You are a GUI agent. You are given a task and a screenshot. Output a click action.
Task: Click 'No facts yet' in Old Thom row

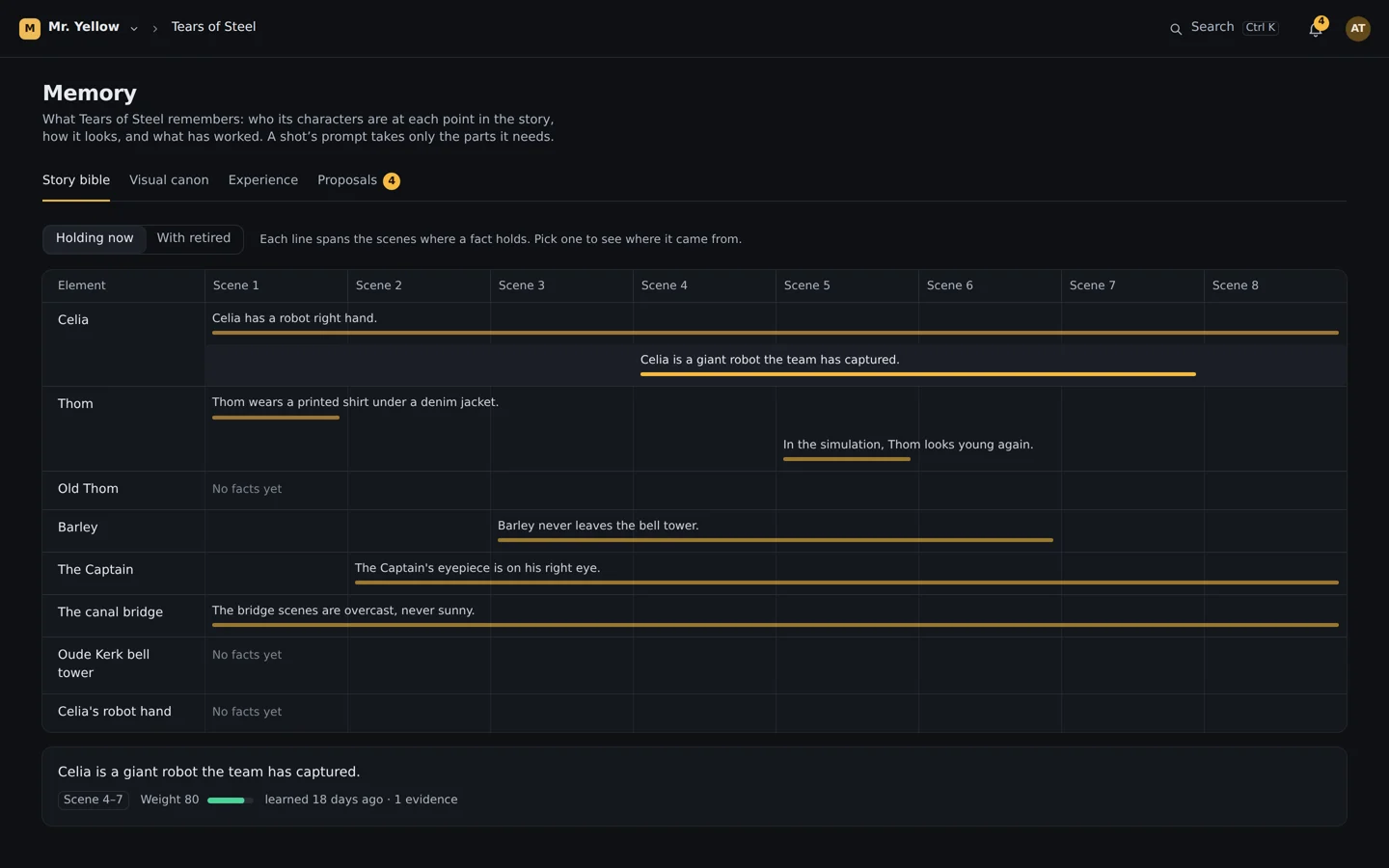click(x=247, y=489)
